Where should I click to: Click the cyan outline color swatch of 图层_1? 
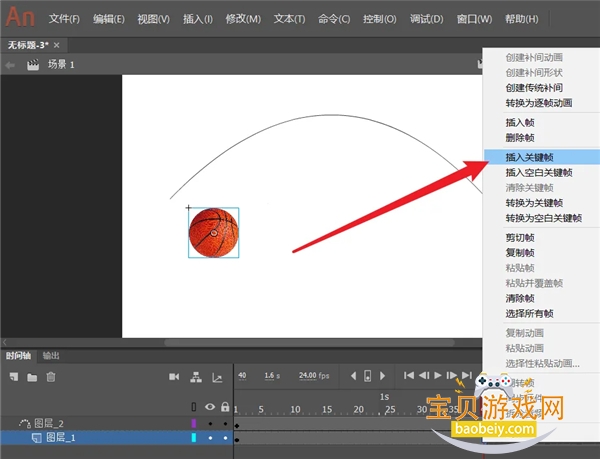(x=194, y=438)
